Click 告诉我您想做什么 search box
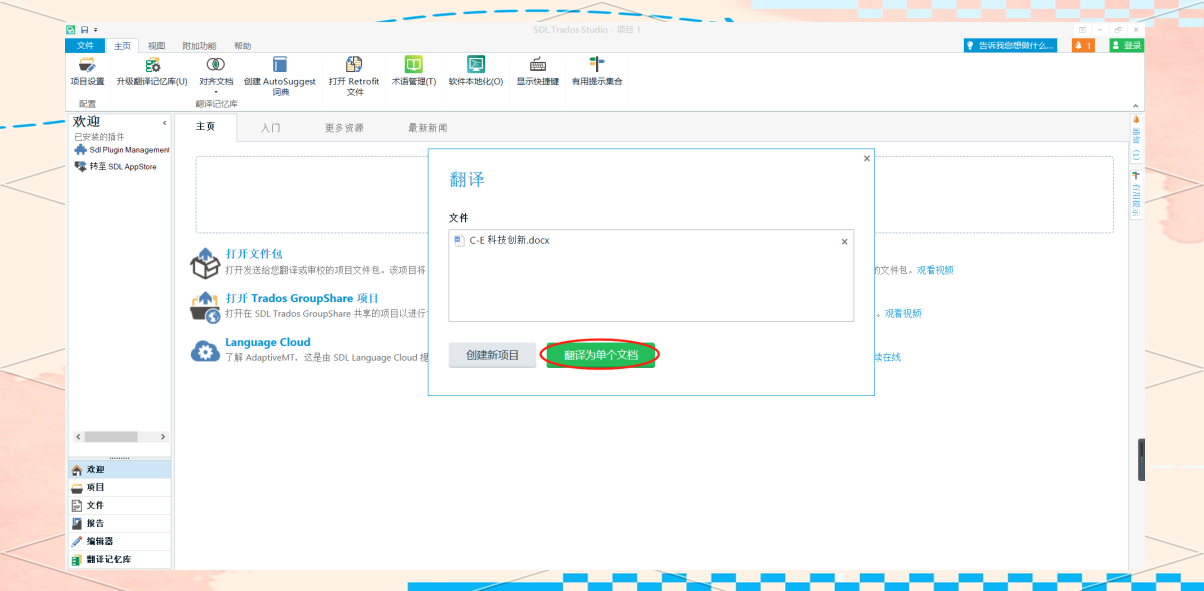 1010,45
